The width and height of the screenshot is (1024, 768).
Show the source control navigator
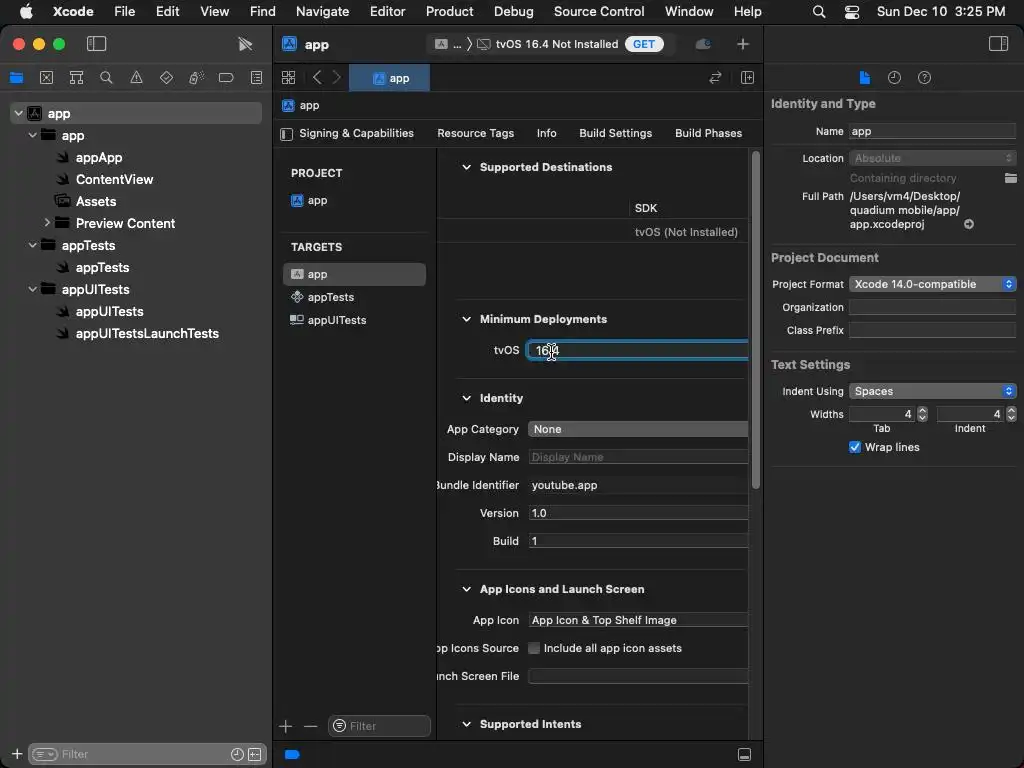[x=46, y=78]
